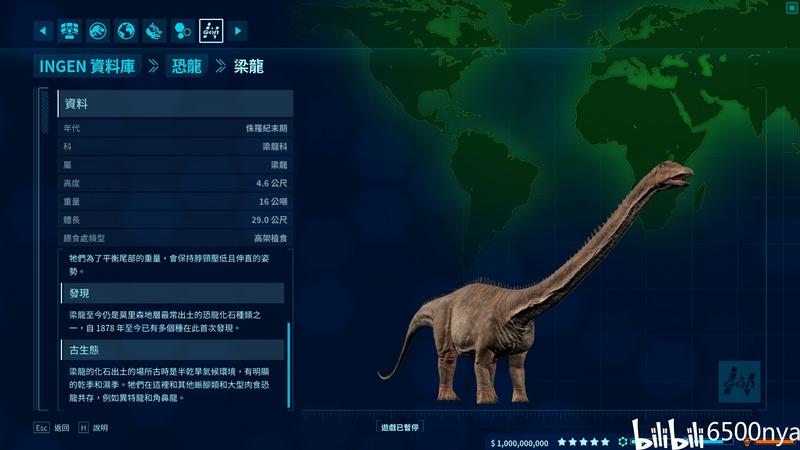Click the 恐龍 breadcrumb
This screenshot has width=800, height=450.
click(x=186, y=66)
